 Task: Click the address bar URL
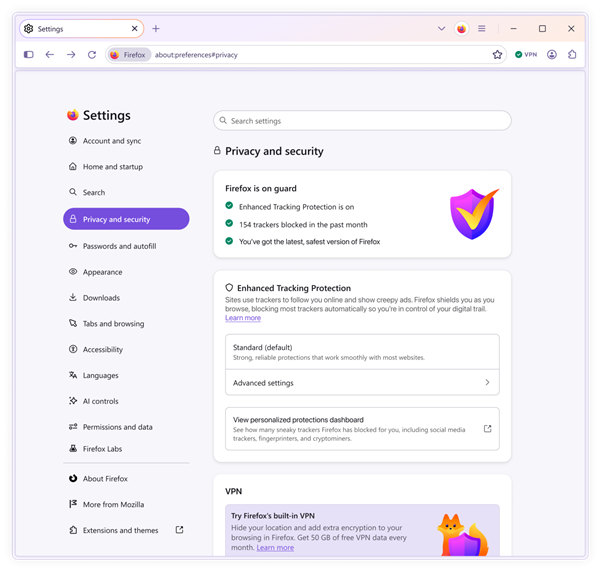click(x=196, y=55)
